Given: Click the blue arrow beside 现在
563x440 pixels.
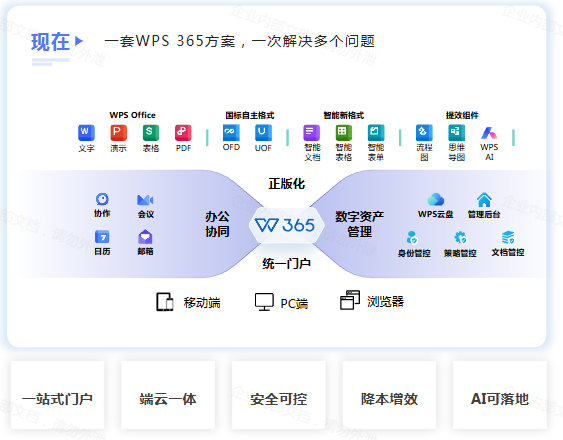Looking at the screenshot, I should coord(79,41).
